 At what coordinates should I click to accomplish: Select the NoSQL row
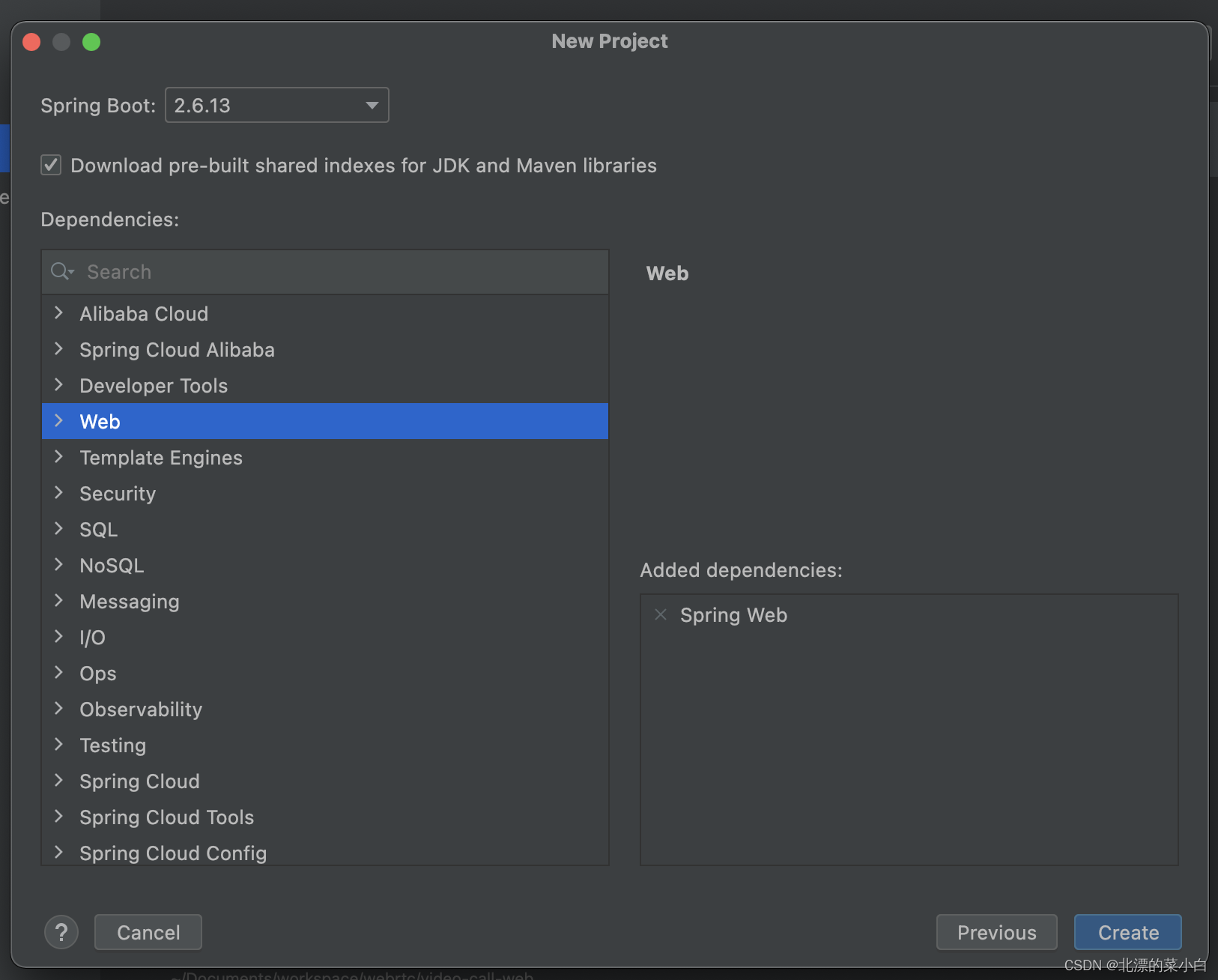tap(325, 565)
